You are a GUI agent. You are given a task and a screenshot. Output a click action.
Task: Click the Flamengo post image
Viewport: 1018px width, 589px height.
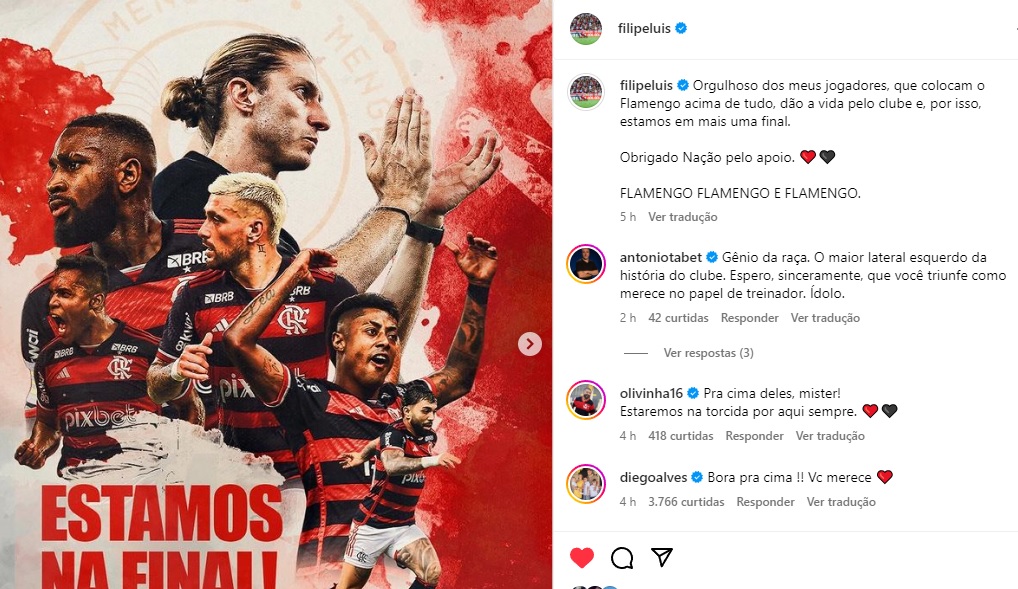(276, 294)
